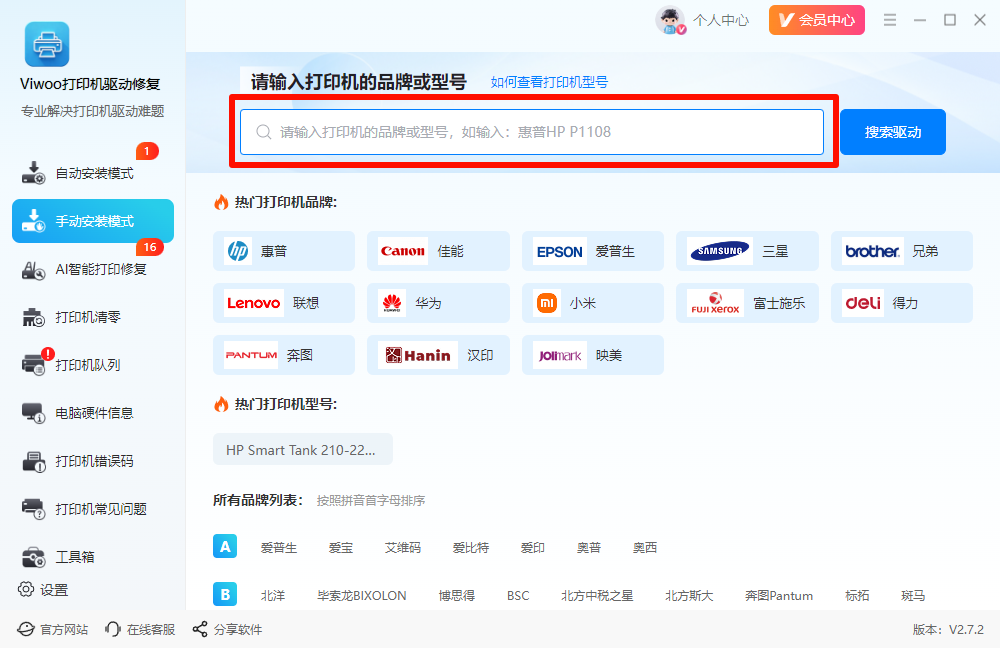
Task: Click version text 版本: V2.7.2
Action: coord(948,630)
